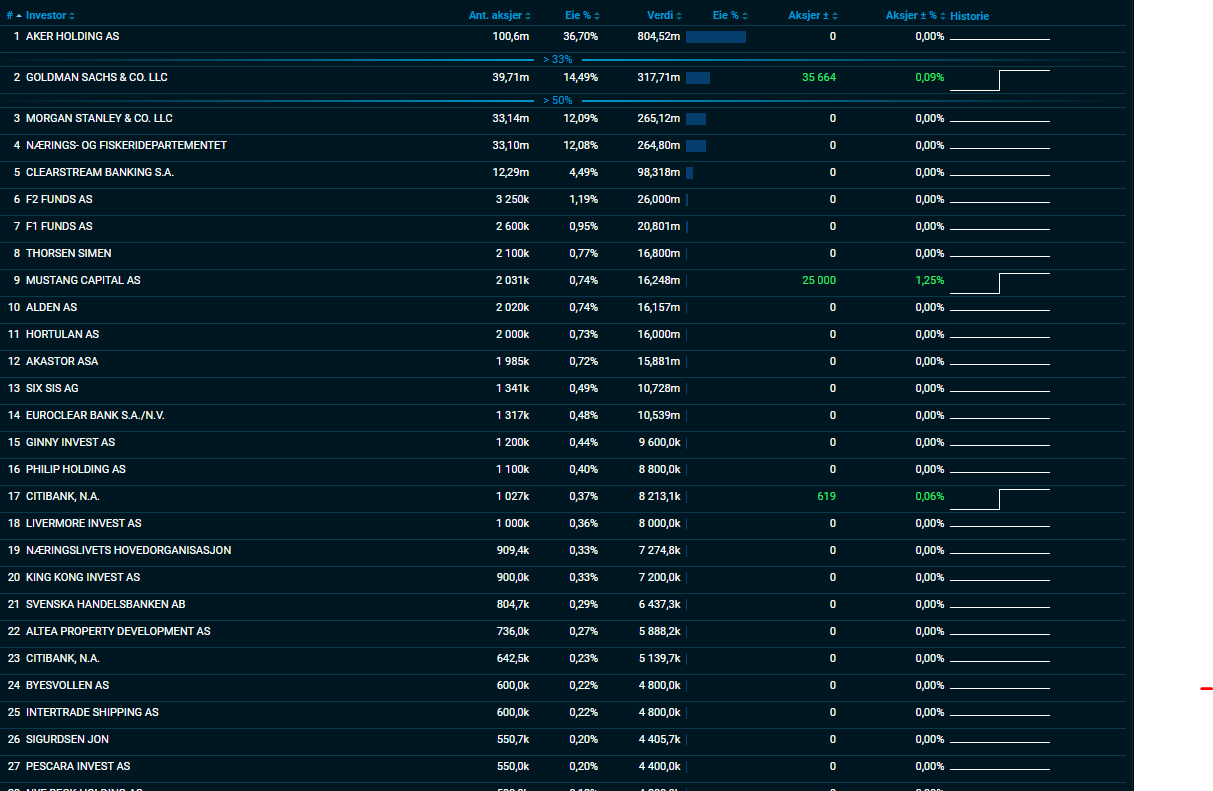Image resolution: width=1213 pixels, height=791 pixels.
Task: Click the 317,71m Verdi value
Action: (x=659, y=77)
